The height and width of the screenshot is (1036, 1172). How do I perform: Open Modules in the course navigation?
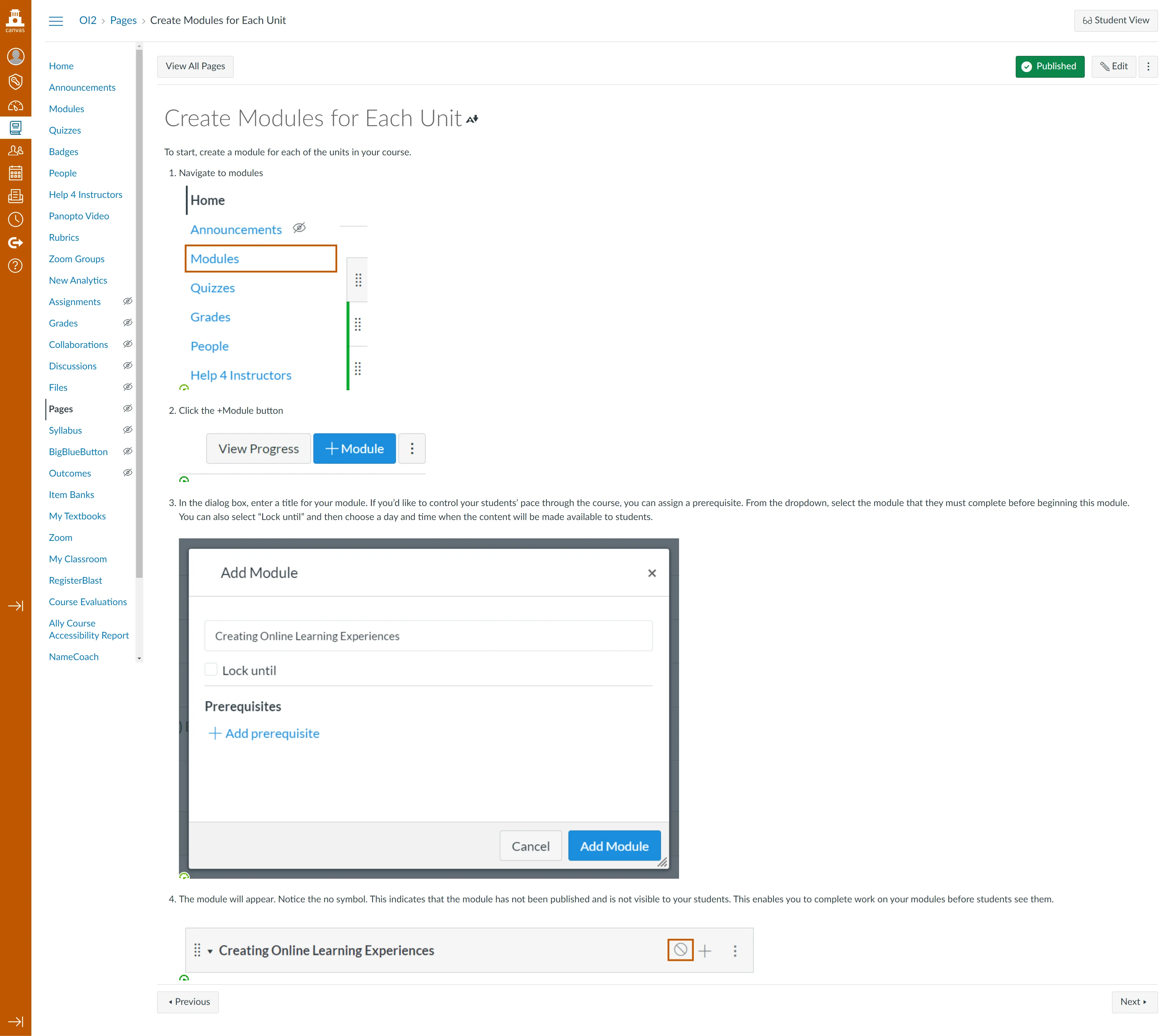click(x=66, y=109)
